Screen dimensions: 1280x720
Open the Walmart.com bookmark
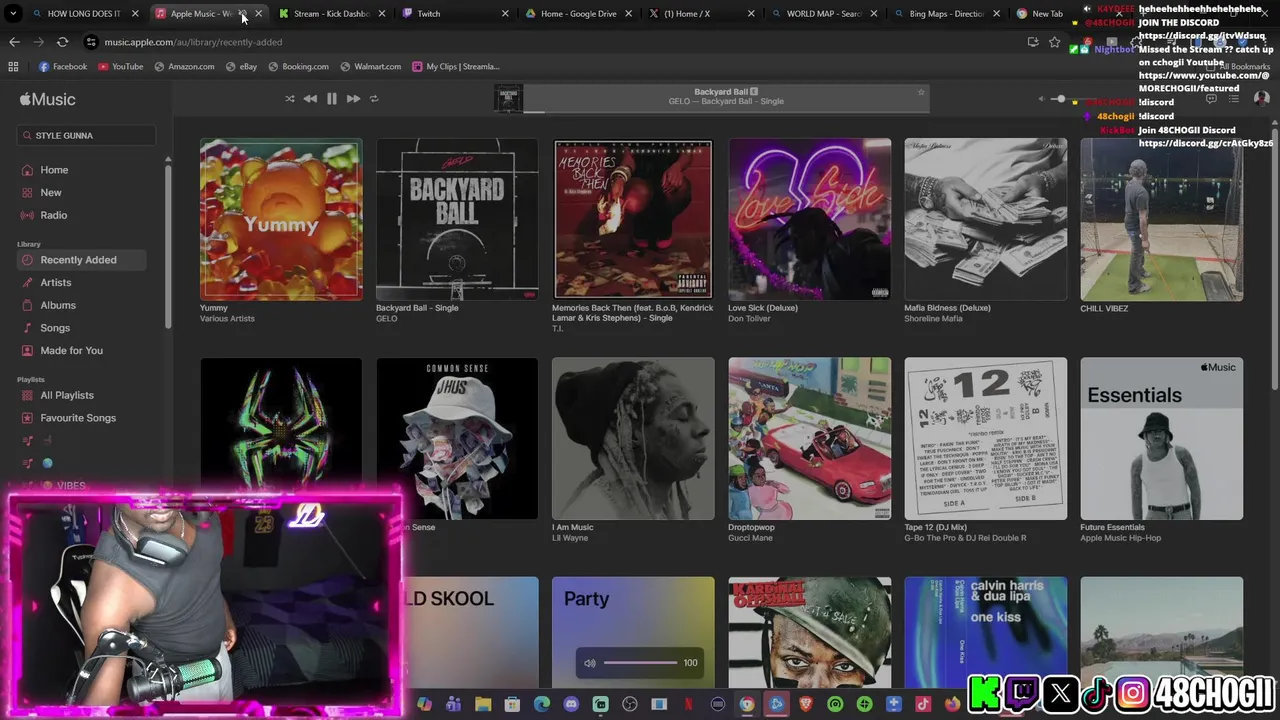point(371,67)
